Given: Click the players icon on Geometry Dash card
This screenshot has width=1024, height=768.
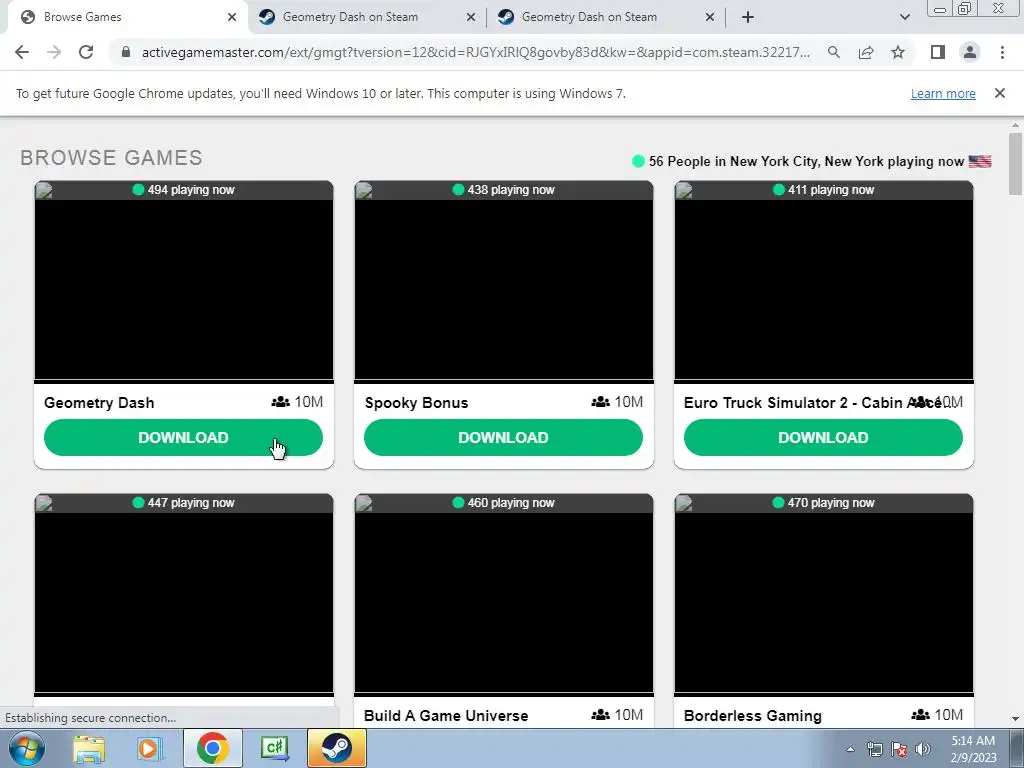Looking at the screenshot, I should pos(280,402).
